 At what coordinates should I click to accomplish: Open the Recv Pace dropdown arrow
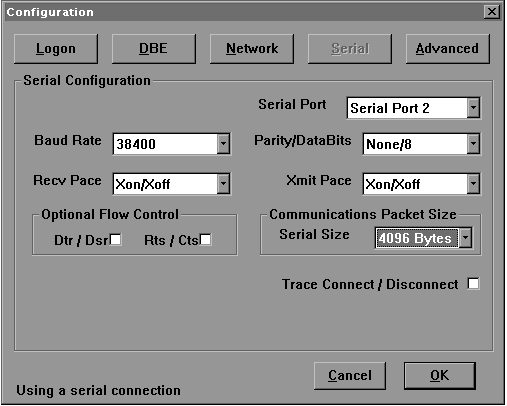pos(223,183)
